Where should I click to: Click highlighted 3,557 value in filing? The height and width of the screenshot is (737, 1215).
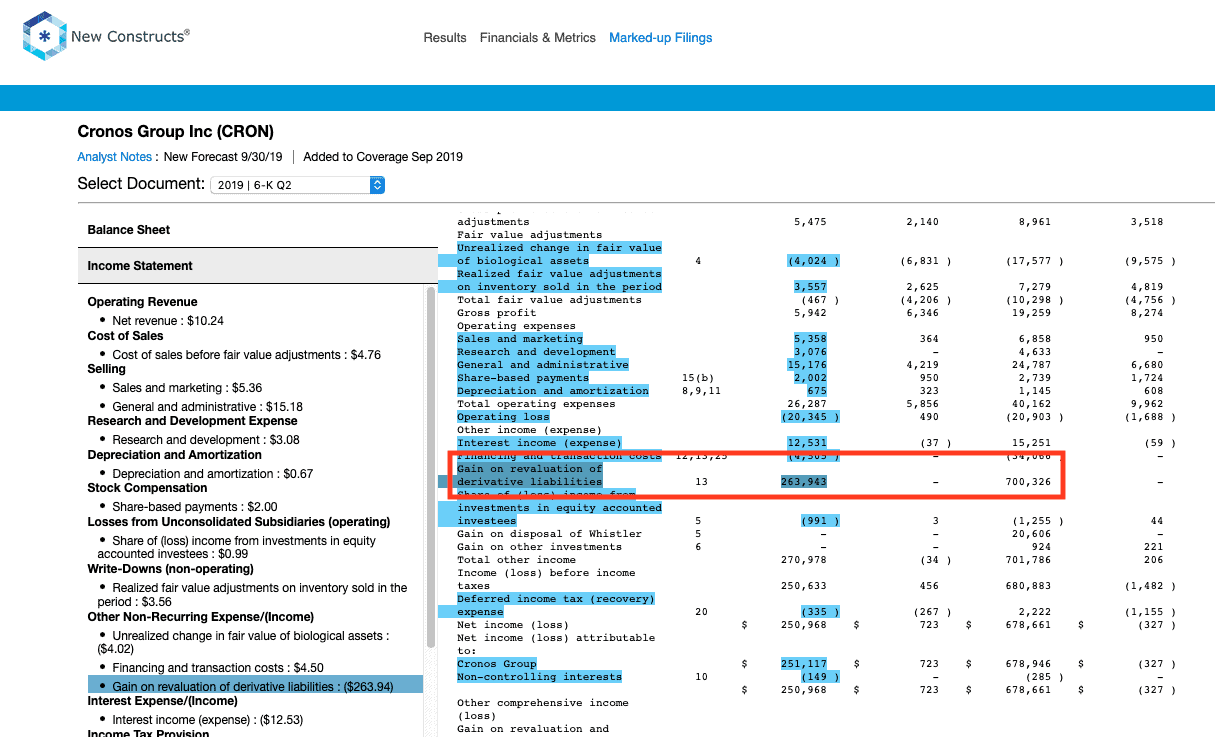810,287
